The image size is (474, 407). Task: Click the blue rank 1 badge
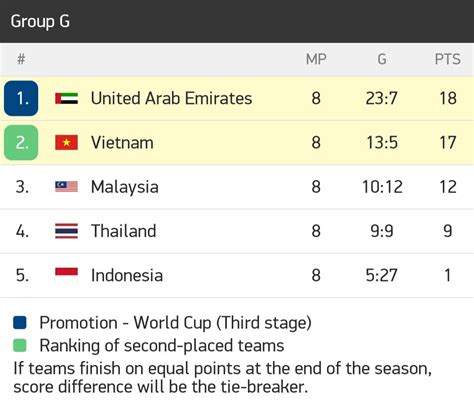(x=21, y=98)
